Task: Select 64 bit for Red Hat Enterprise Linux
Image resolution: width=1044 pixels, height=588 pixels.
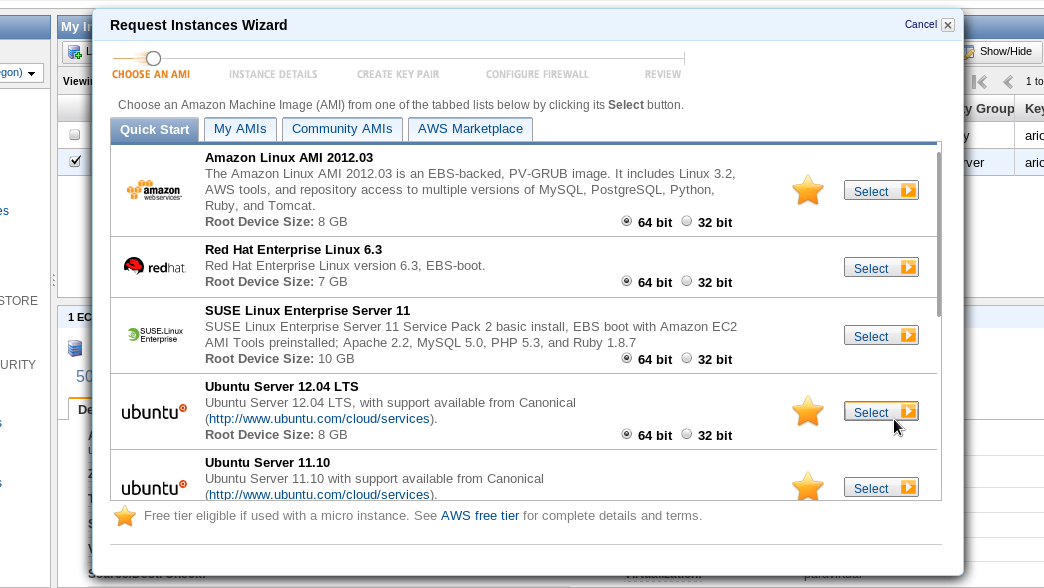Action: pos(626,281)
